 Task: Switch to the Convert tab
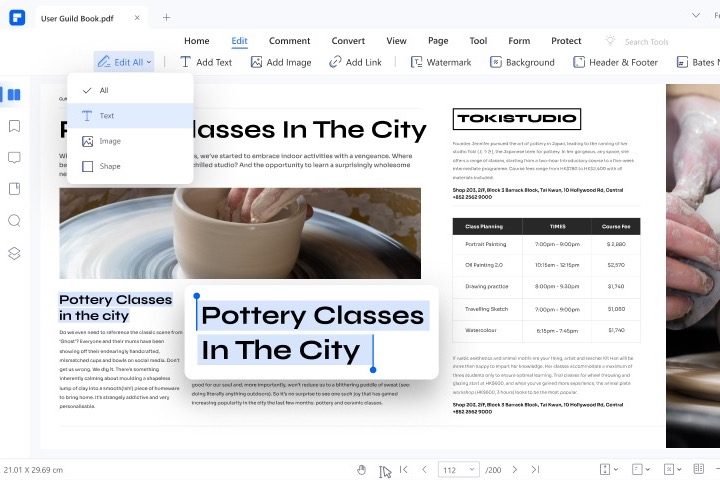pyautogui.click(x=348, y=41)
